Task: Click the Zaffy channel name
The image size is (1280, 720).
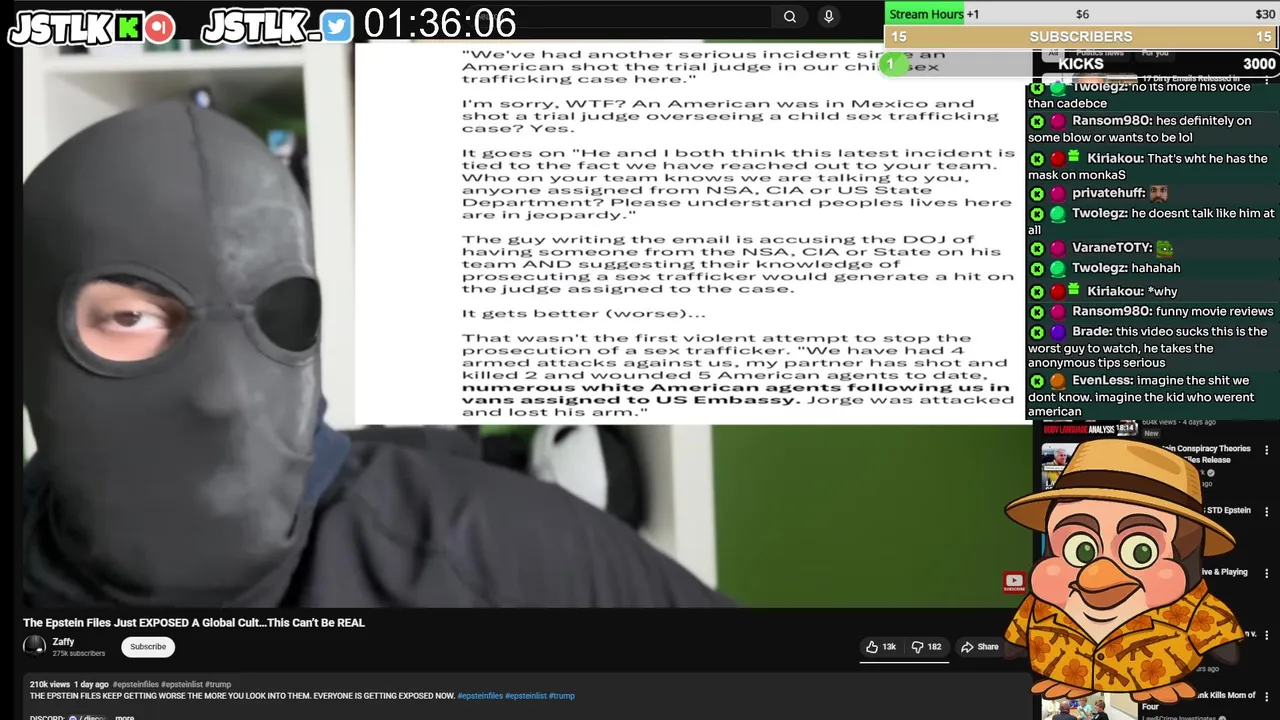Action: tap(63, 642)
